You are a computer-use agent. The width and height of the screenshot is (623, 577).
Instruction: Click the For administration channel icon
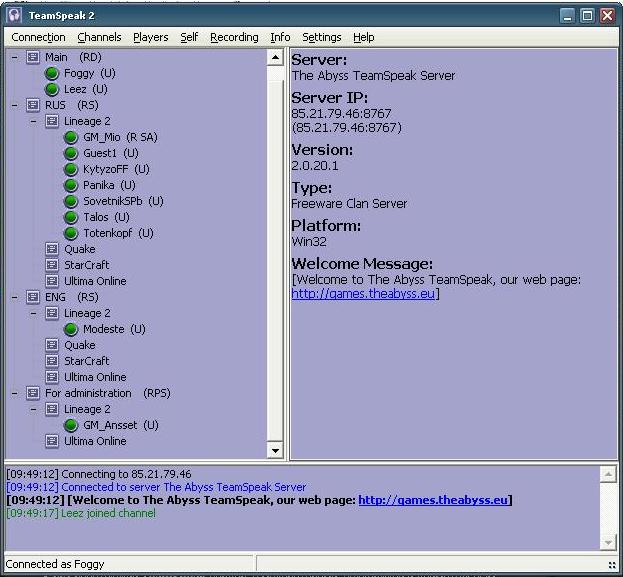point(33,393)
